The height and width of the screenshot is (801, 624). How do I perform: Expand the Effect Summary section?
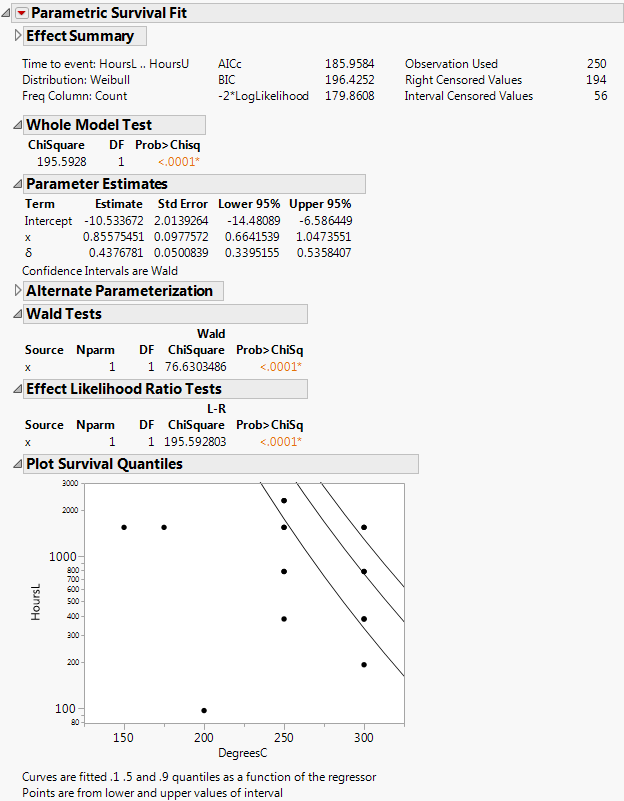17,36
